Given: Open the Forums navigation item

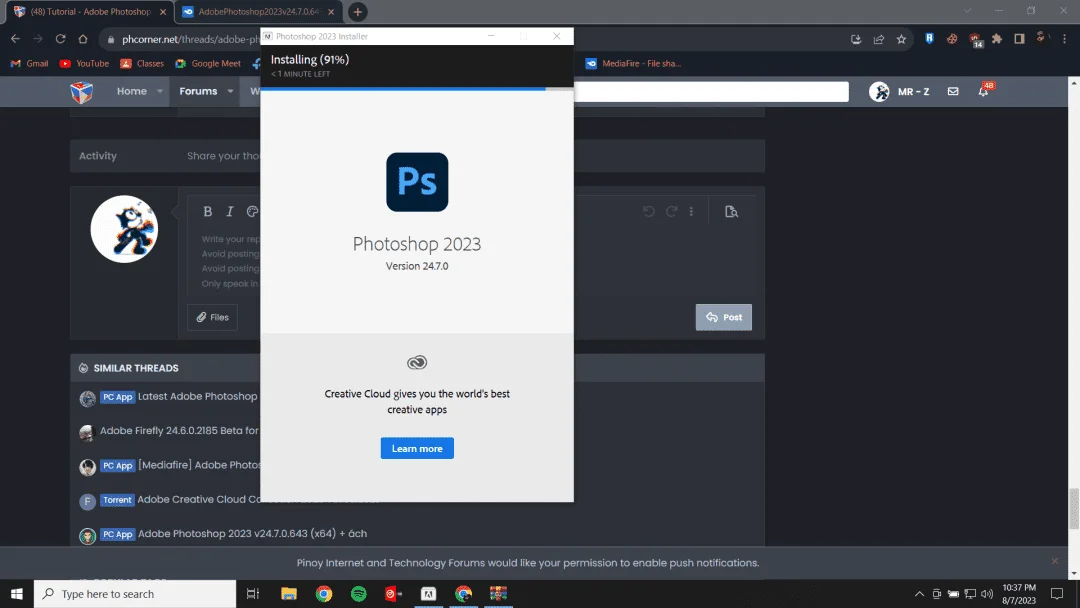Looking at the screenshot, I should pyautogui.click(x=198, y=91).
